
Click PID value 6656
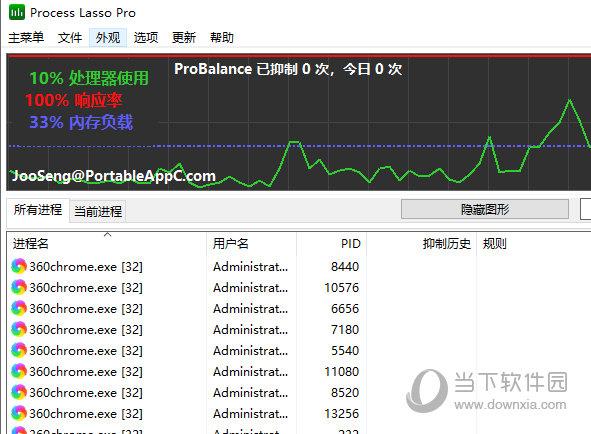(x=345, y=309)
